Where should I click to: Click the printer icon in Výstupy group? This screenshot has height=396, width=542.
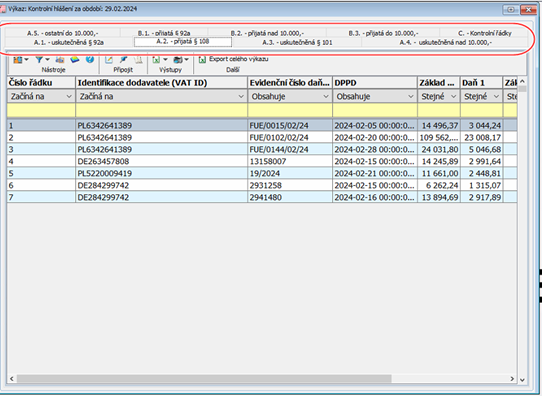[178, 60]
